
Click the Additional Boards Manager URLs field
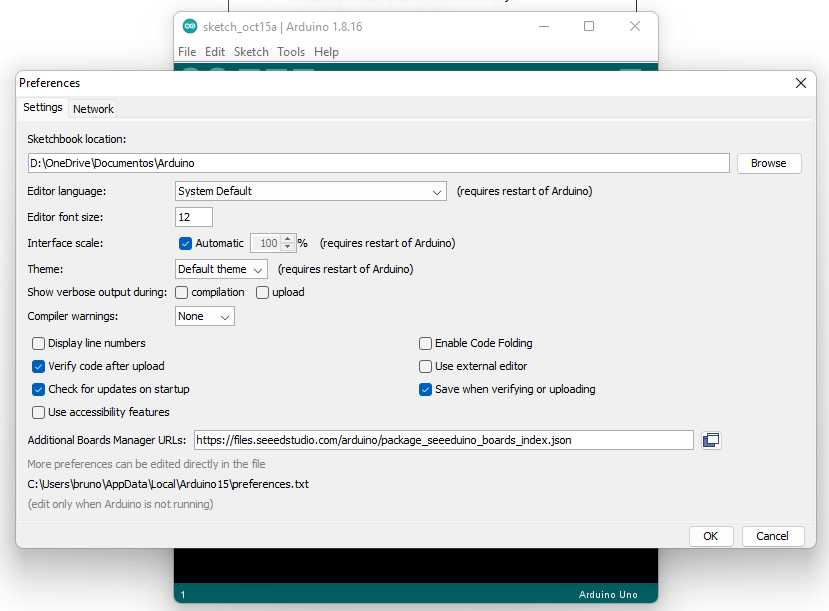443,440
